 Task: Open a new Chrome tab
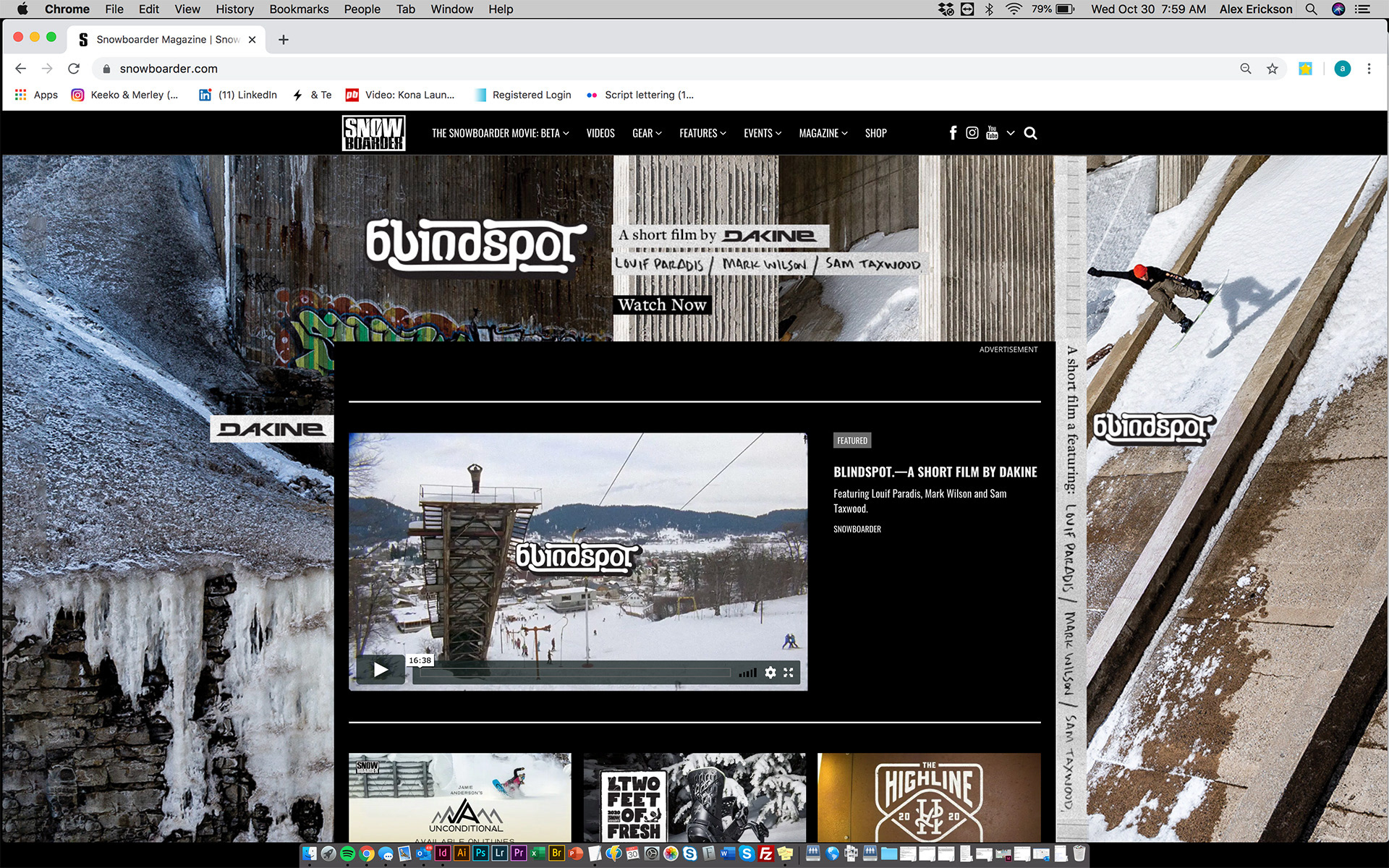284,40
